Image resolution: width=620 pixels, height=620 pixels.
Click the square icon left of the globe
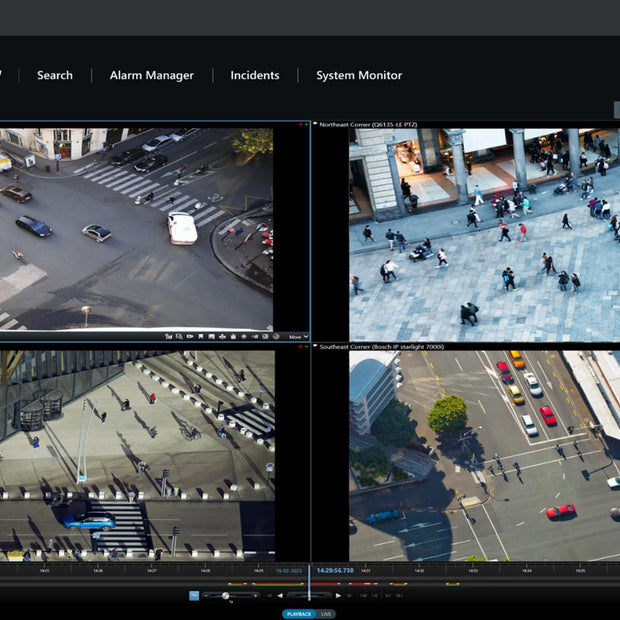tap(265, 336)
